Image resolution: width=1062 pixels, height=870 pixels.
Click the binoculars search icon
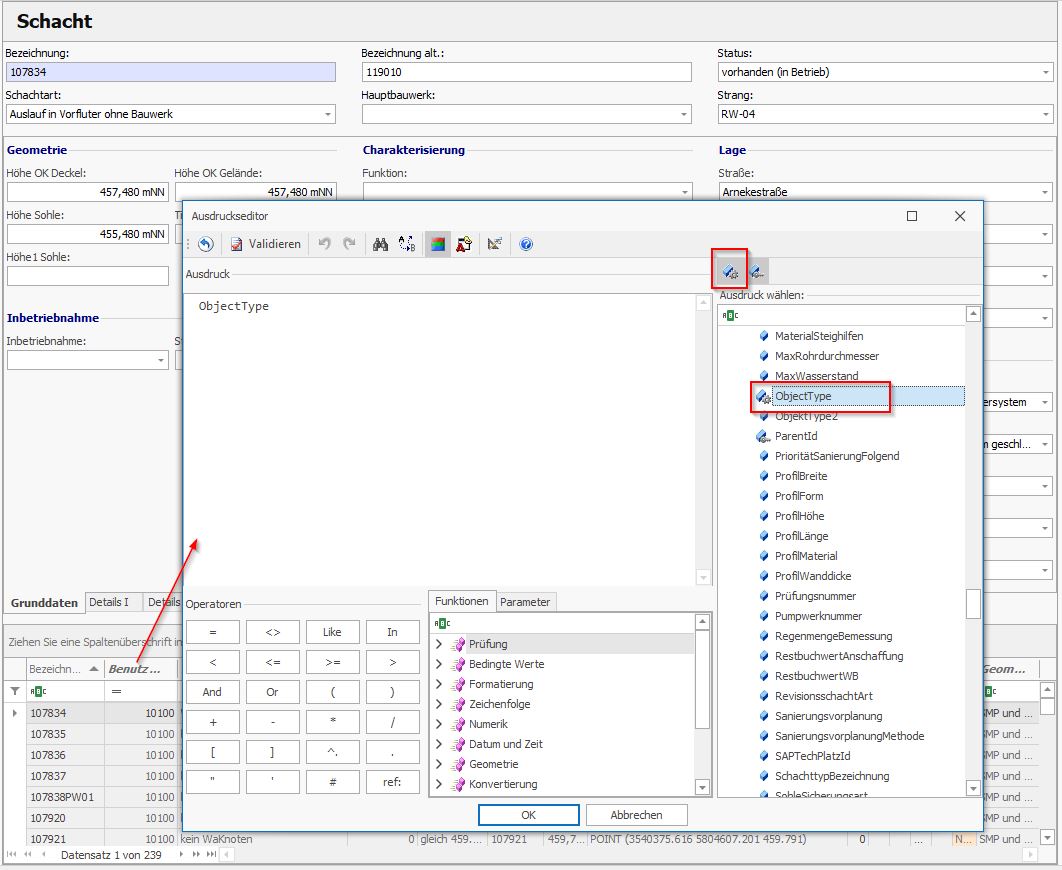click(380, 244)
